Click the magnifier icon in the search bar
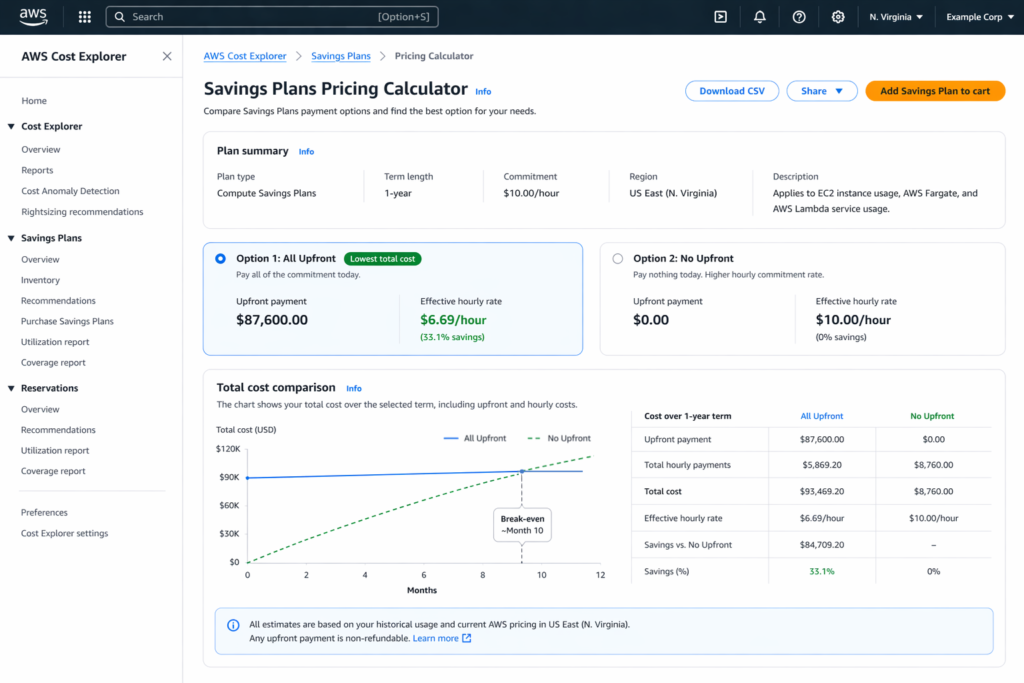The height and width of the screenshot is (683, 1024). (x=120, y=16)
